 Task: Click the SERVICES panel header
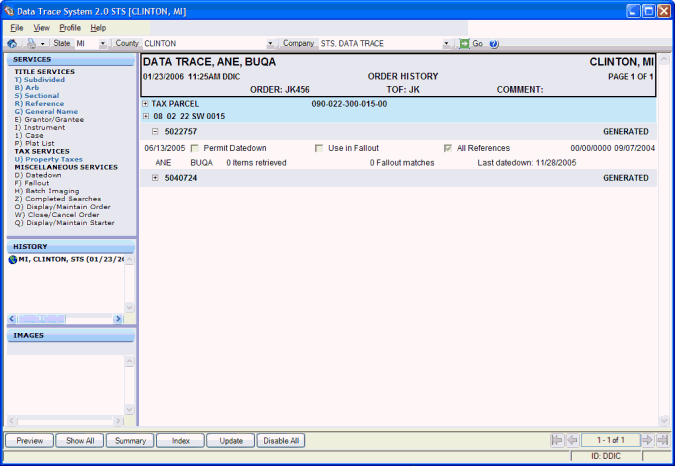tap(71, 60)
